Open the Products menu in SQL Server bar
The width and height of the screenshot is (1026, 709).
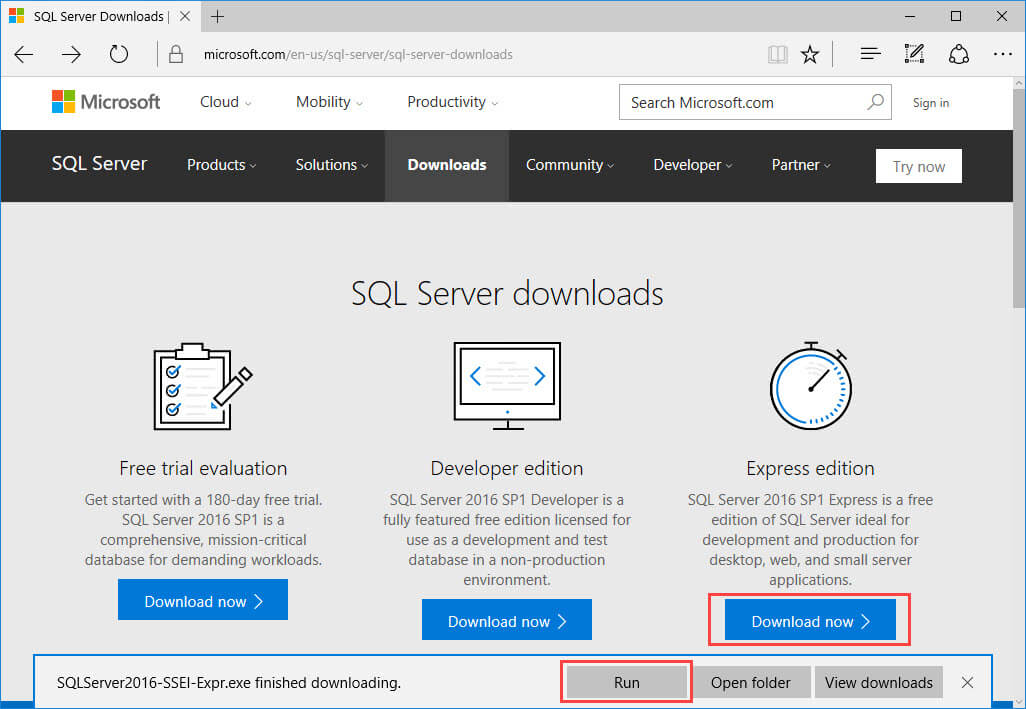tap(221, 165)
